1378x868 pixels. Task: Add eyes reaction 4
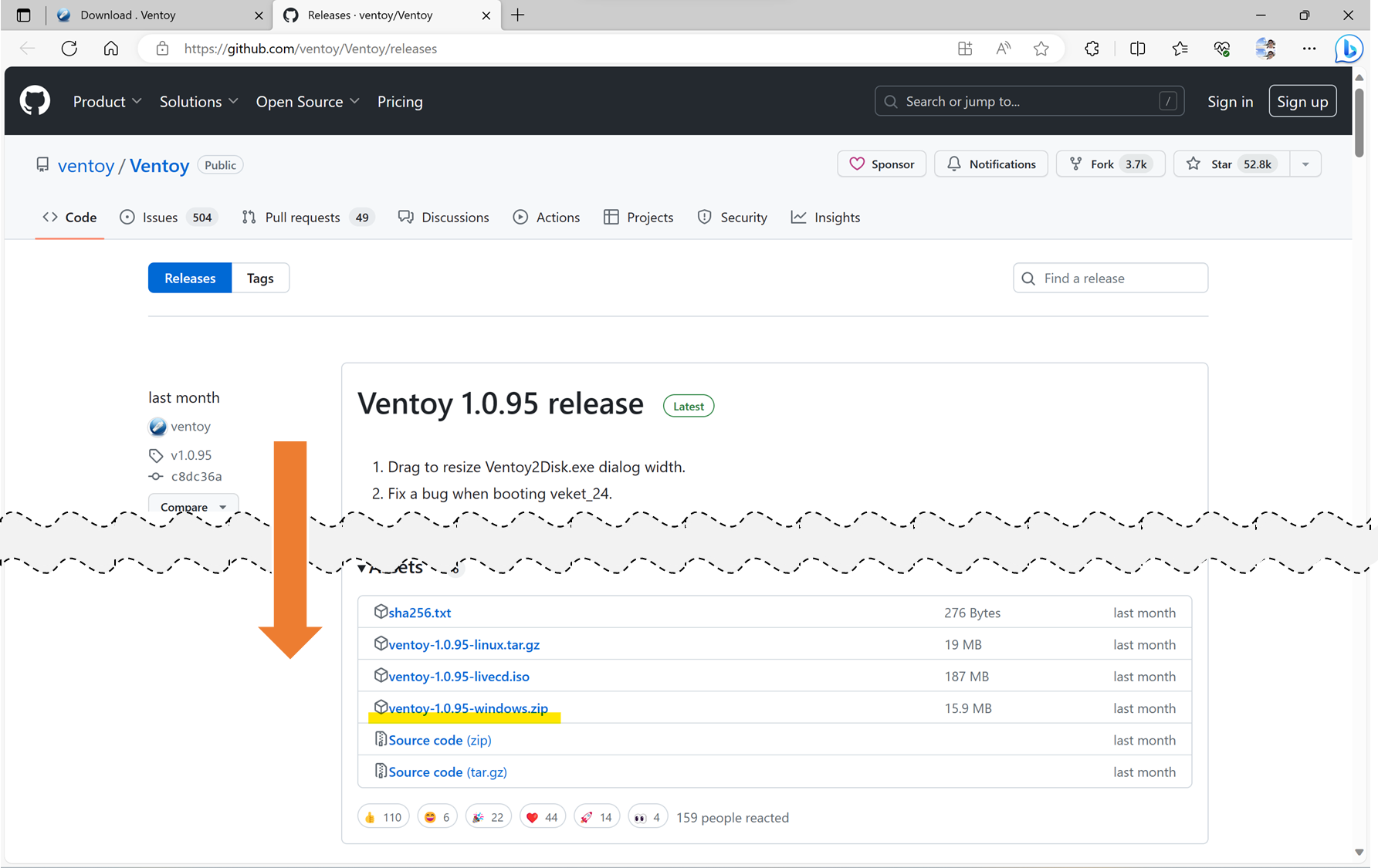(648, 817)
